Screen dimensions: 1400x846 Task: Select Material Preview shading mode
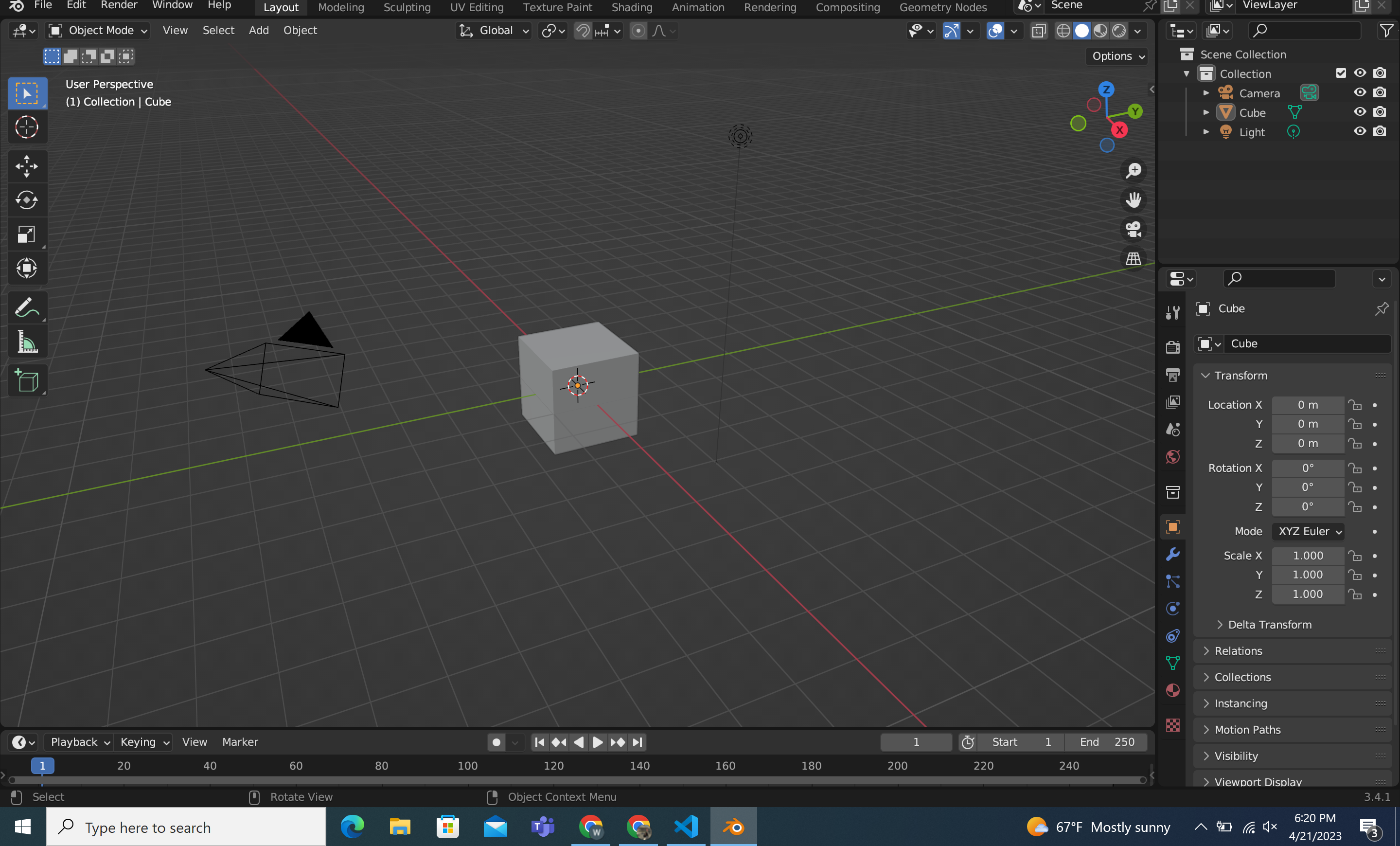tap(1100, 31)
